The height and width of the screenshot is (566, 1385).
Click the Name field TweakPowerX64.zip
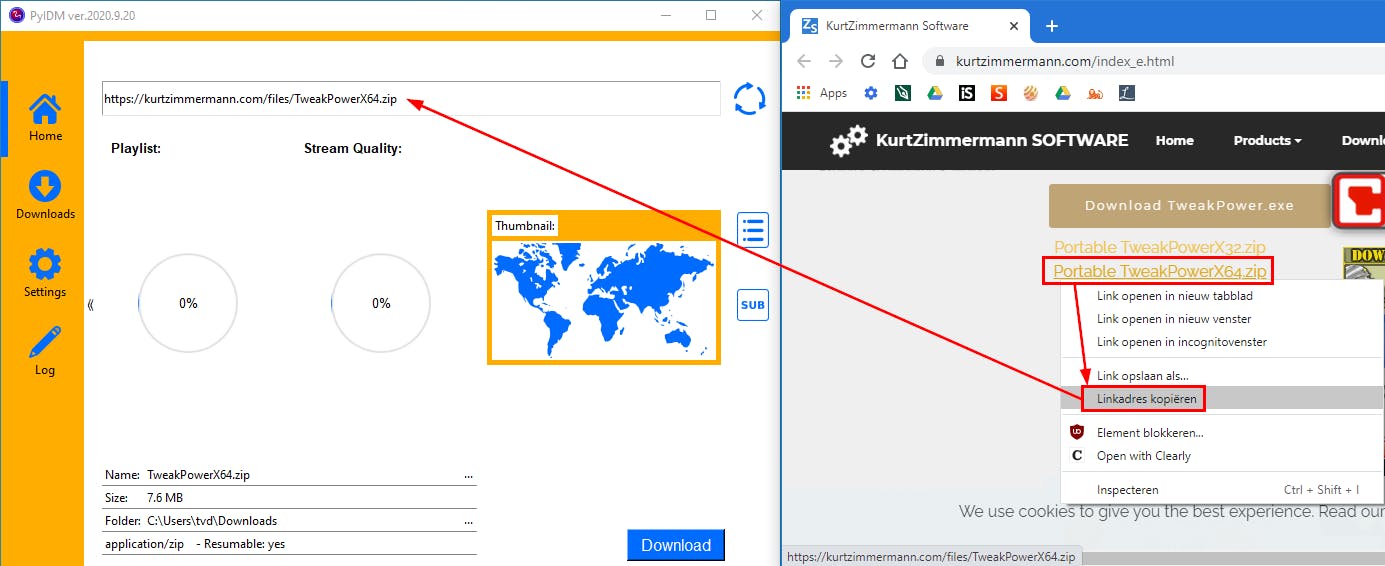[198, 475]
